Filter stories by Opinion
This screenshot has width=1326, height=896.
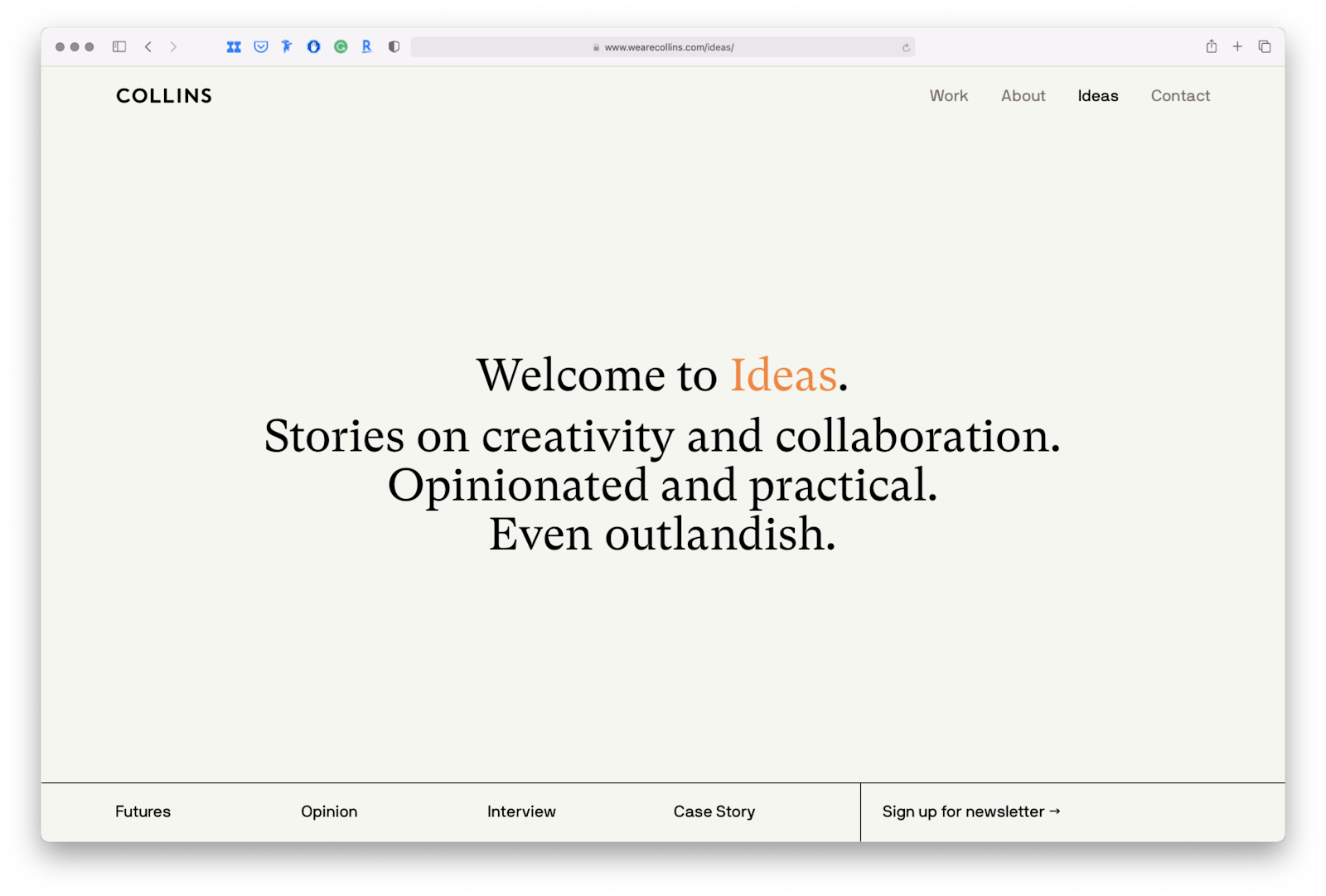tap(329, 812)
